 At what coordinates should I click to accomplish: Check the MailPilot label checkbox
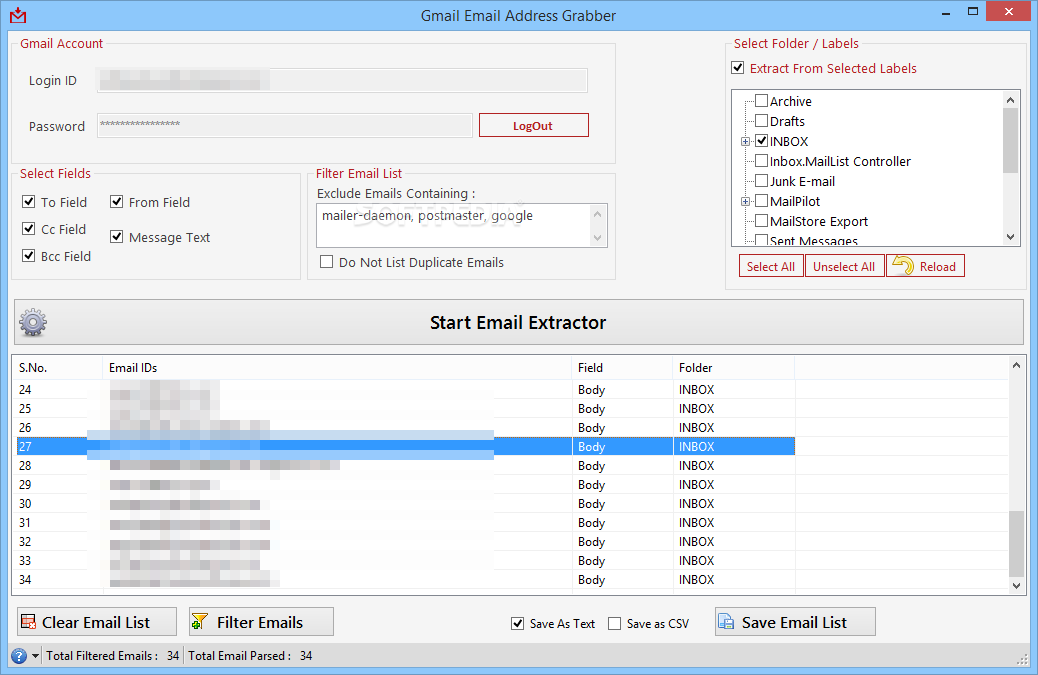point(762,201)
